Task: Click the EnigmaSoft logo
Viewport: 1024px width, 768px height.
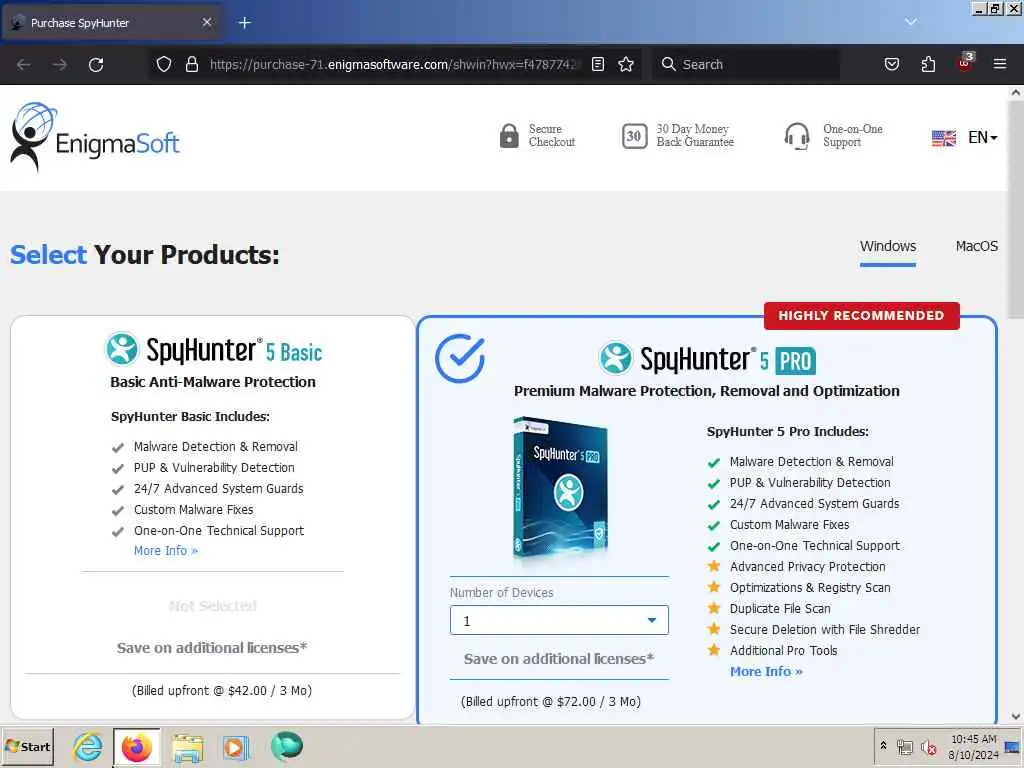Action: (x=95, y=137)
